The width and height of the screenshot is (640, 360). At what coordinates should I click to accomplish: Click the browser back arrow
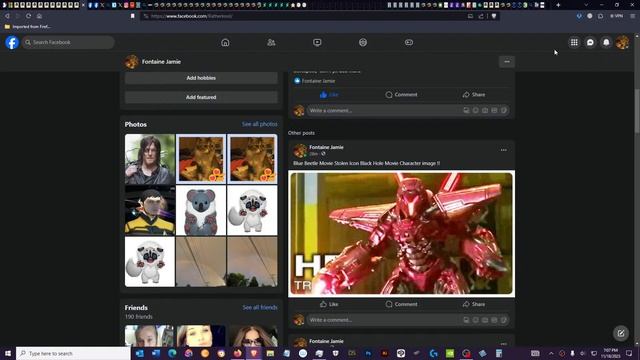[7, 16]
